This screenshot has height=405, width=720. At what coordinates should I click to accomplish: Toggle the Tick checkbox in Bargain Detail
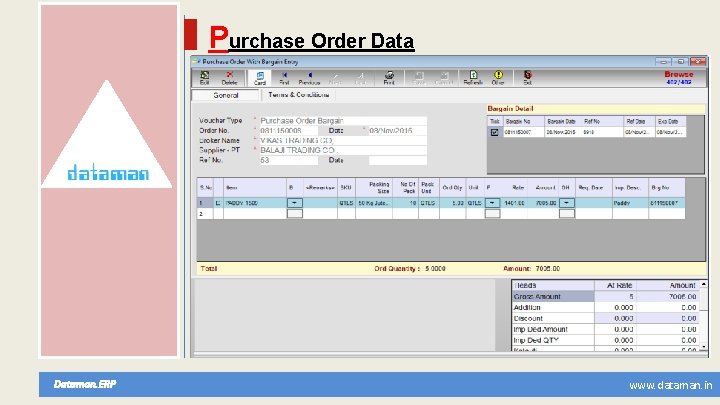(x=494, y=132)
